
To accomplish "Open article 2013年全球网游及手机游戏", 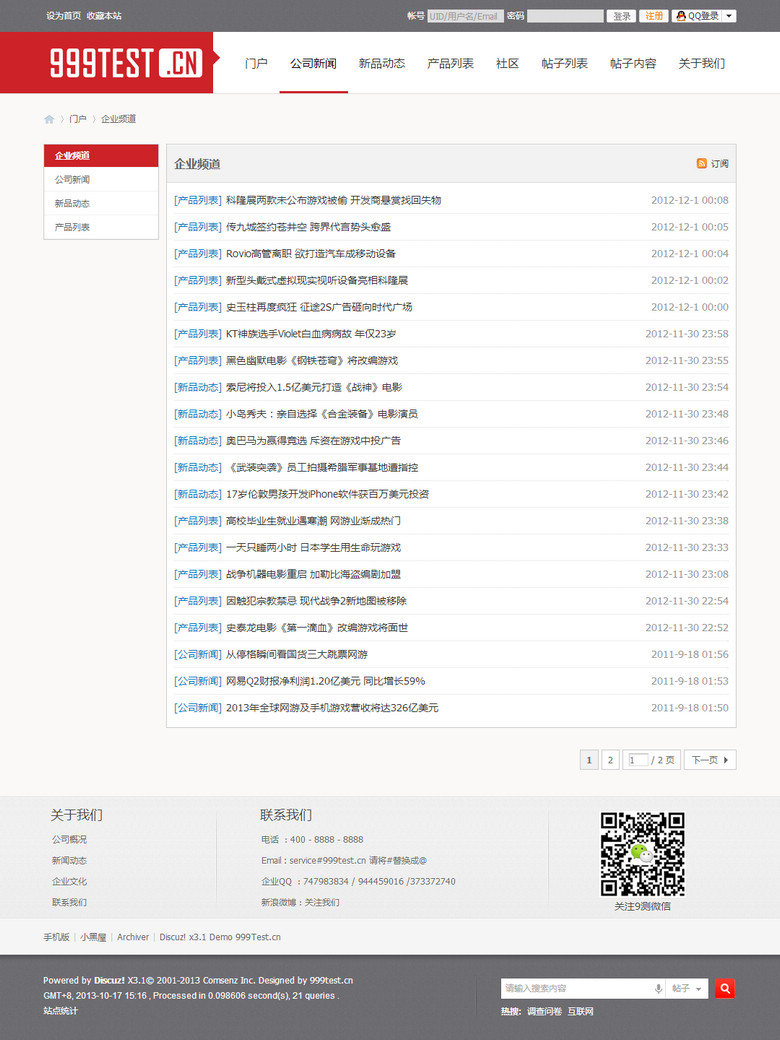I will pos(332,708).
